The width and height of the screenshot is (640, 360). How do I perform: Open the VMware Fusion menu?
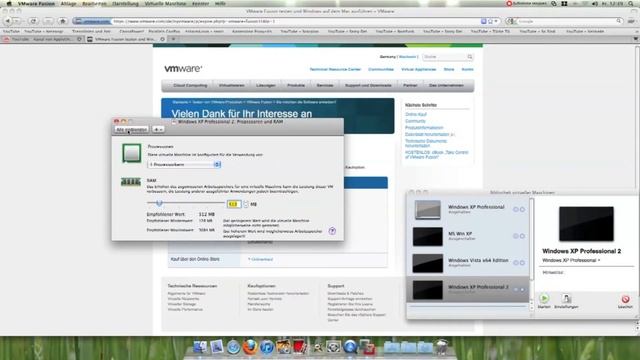[36, 3]
